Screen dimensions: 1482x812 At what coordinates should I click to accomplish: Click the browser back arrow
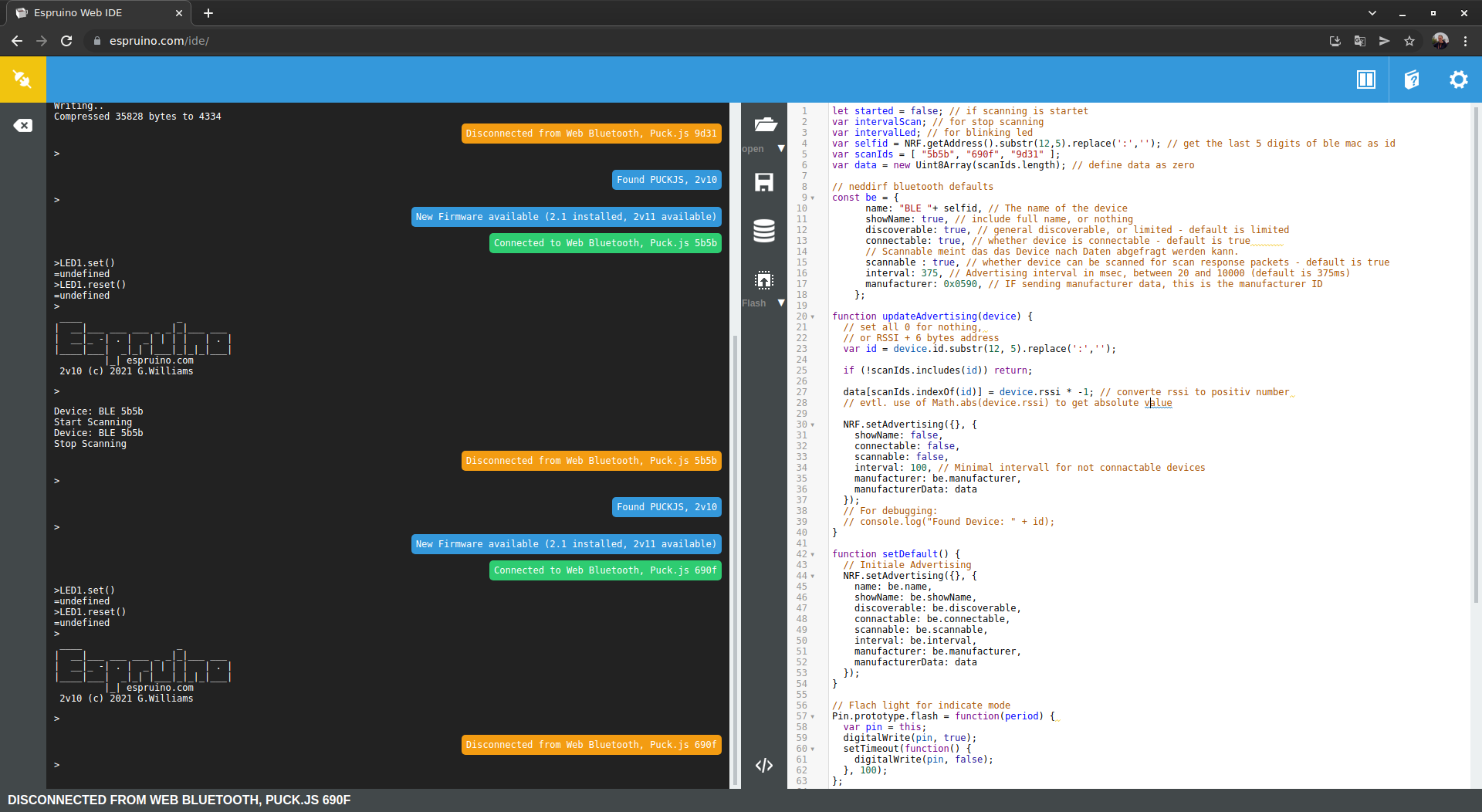click(x=17, y=41)
